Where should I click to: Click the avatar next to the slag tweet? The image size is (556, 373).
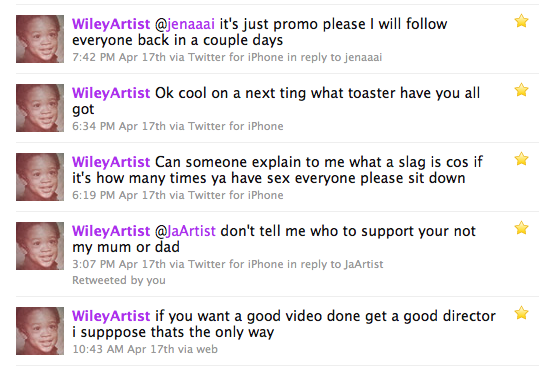point(40,177)
